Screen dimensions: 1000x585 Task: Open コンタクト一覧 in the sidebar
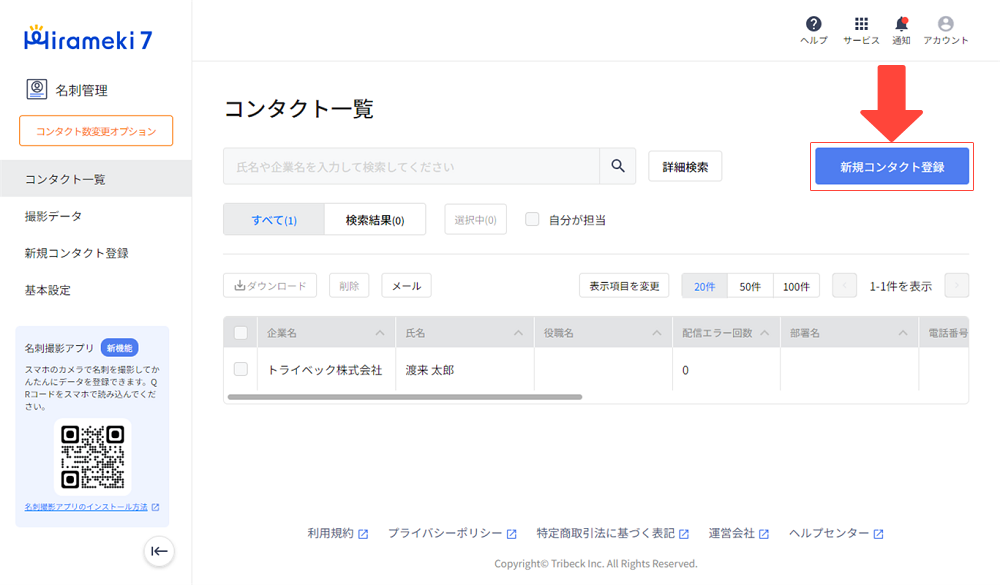(96, 179)
